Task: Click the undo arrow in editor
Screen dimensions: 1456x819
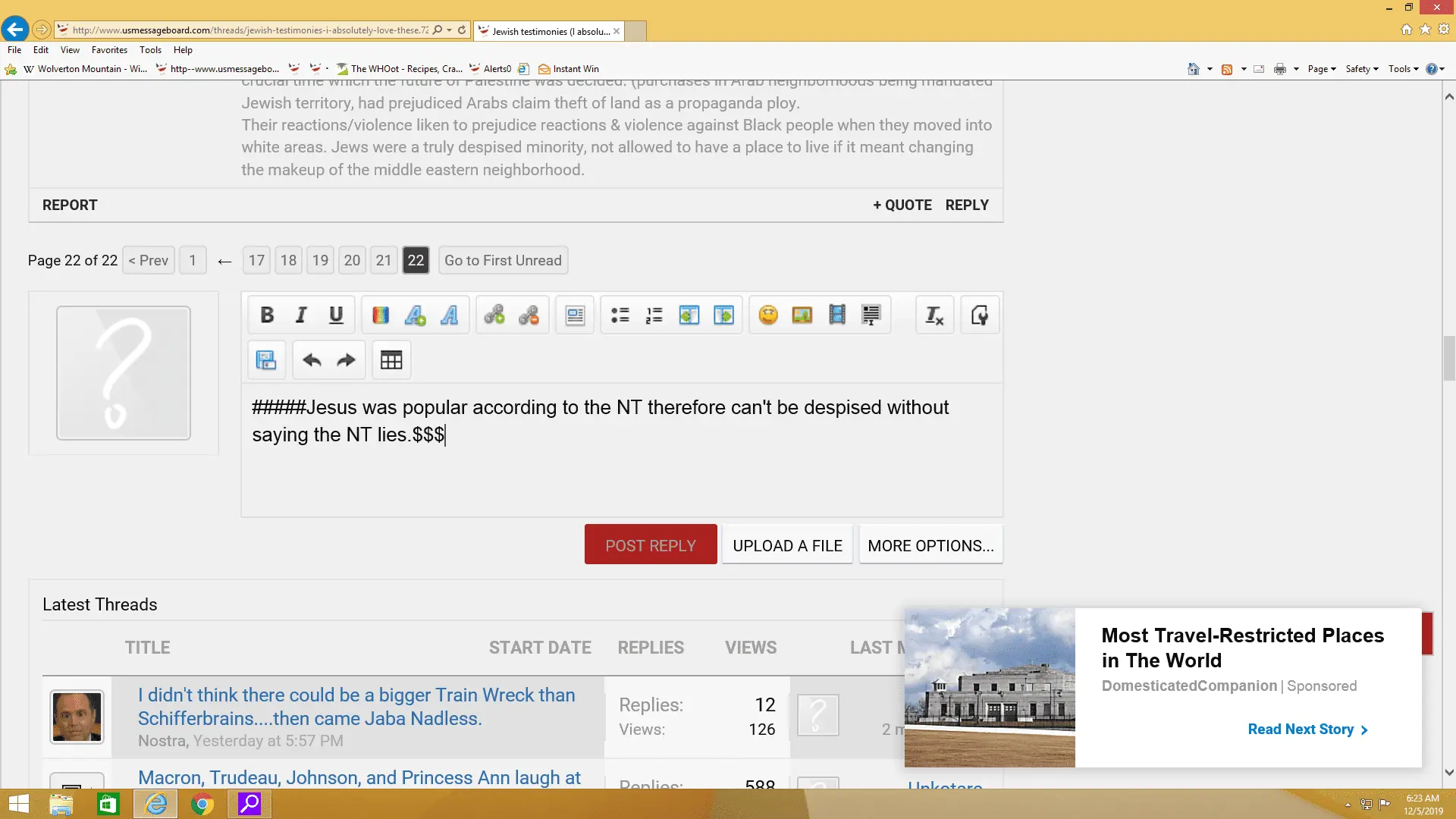Action: tap(312, 360)
